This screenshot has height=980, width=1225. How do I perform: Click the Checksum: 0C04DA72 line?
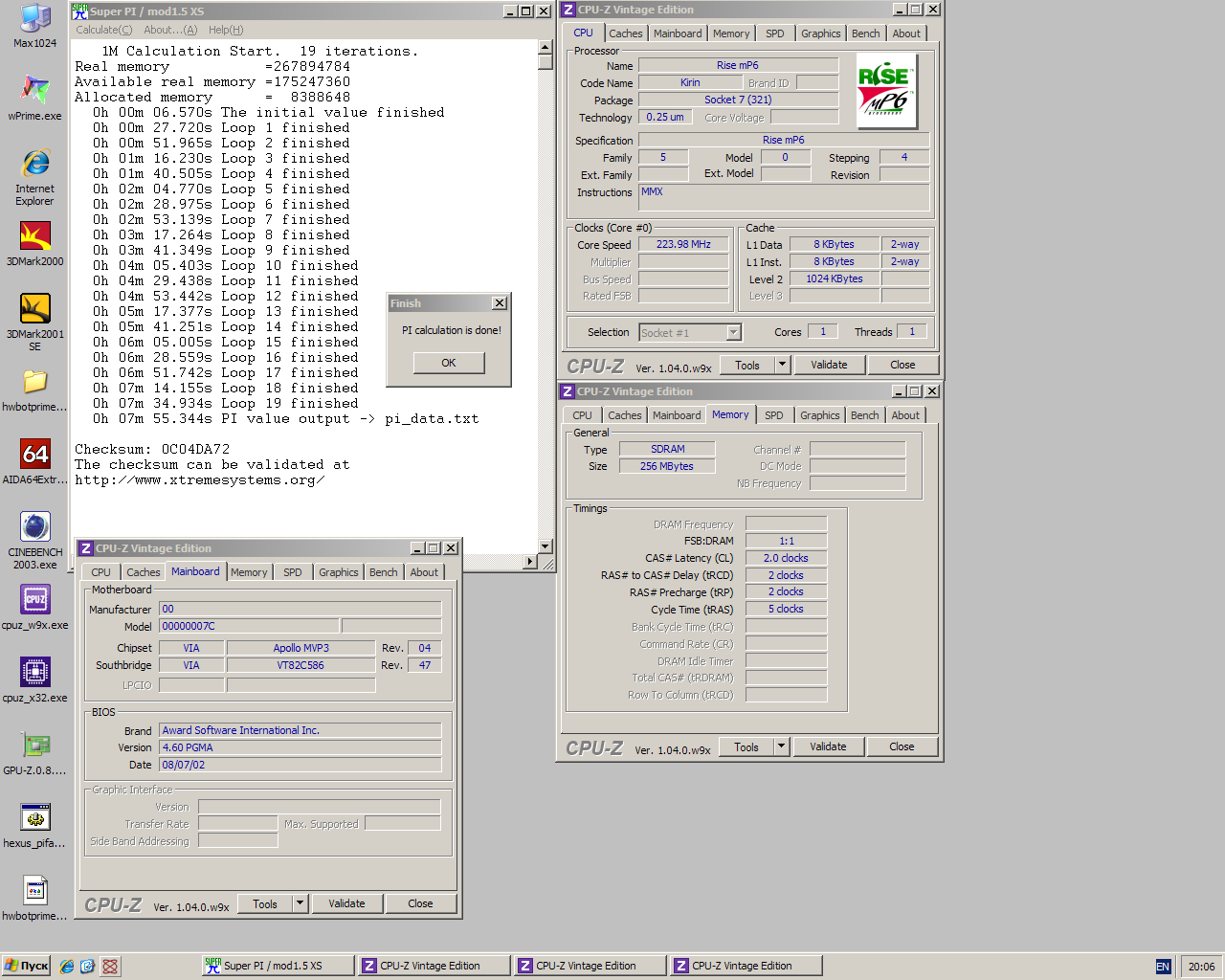click(152, 449)
